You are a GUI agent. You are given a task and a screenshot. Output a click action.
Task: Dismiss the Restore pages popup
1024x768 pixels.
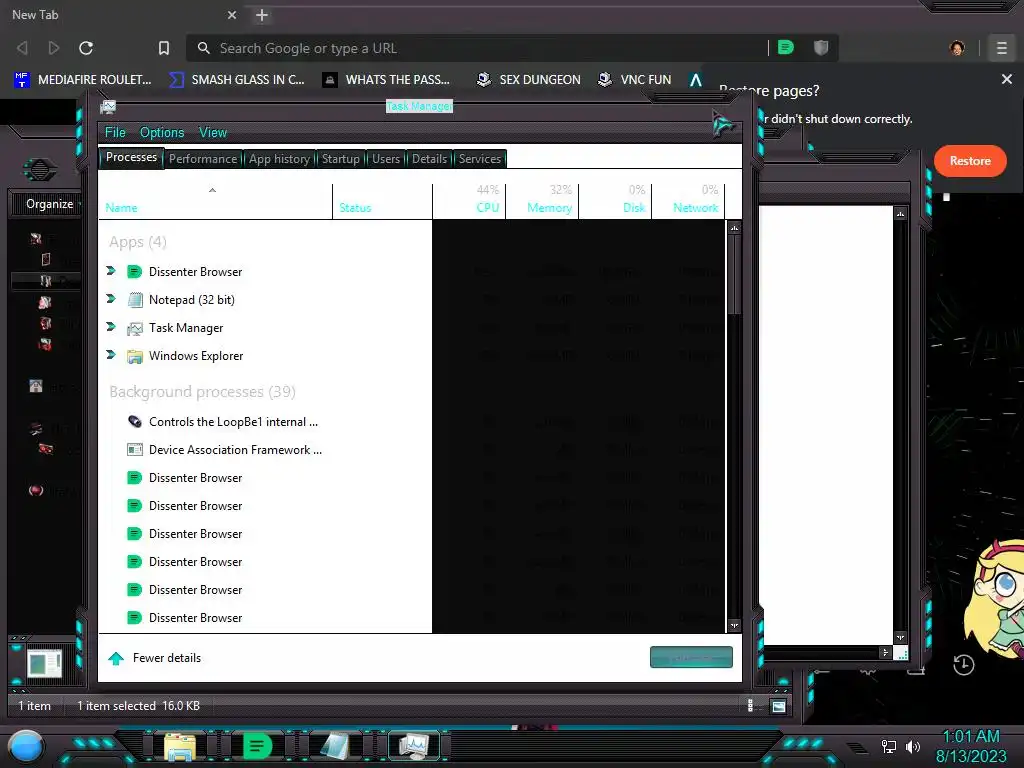tap(1006, 79)
